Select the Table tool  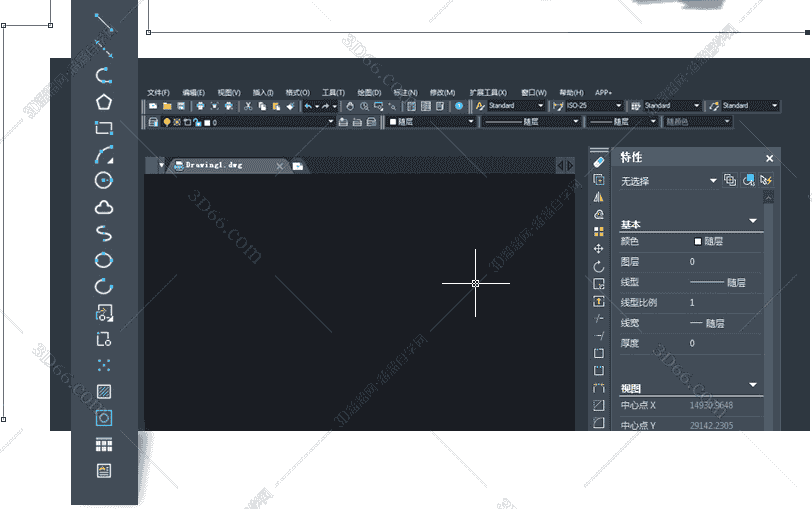(x=104, y=444)
